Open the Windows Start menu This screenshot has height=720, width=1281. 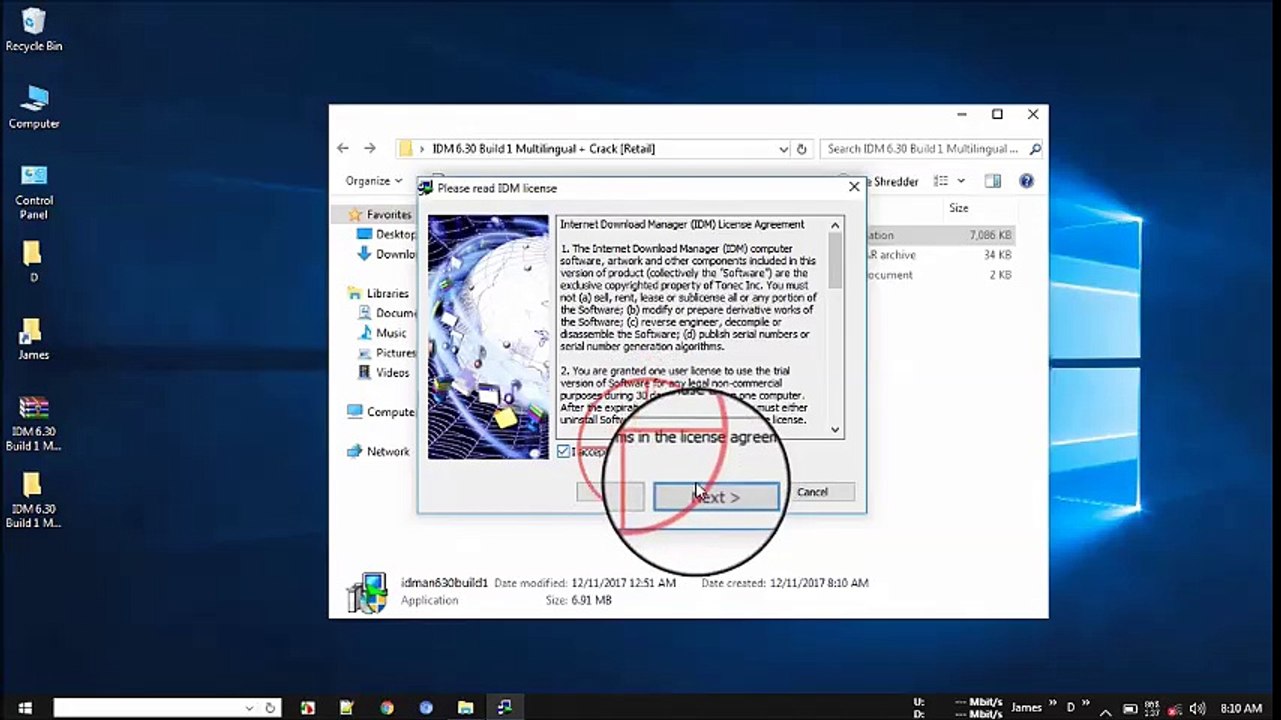point(25,708)
